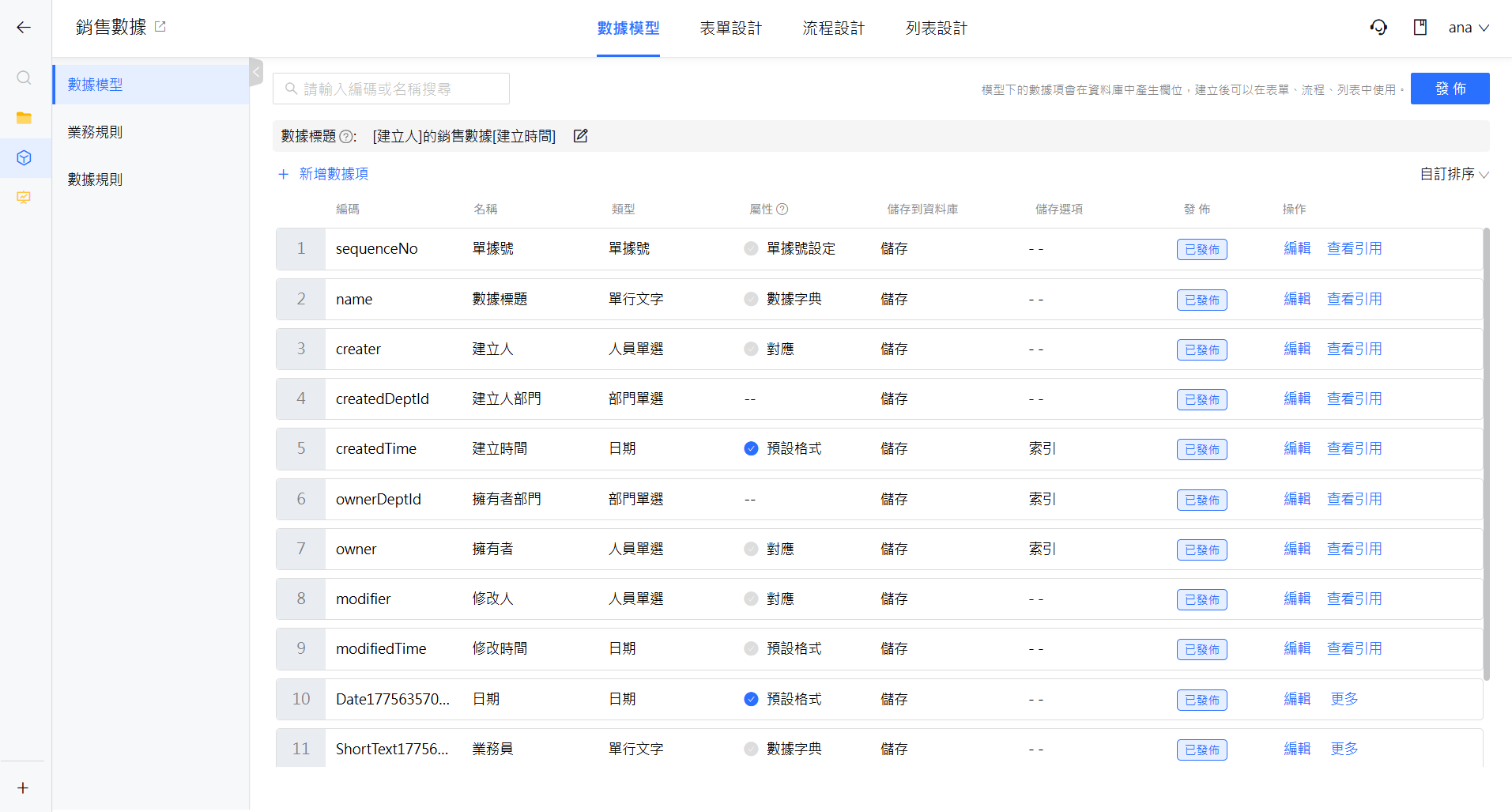Click the 已發佈 badge for createdTime
This screenshot has width=1512, height=812.
(x=1201, y=450)
